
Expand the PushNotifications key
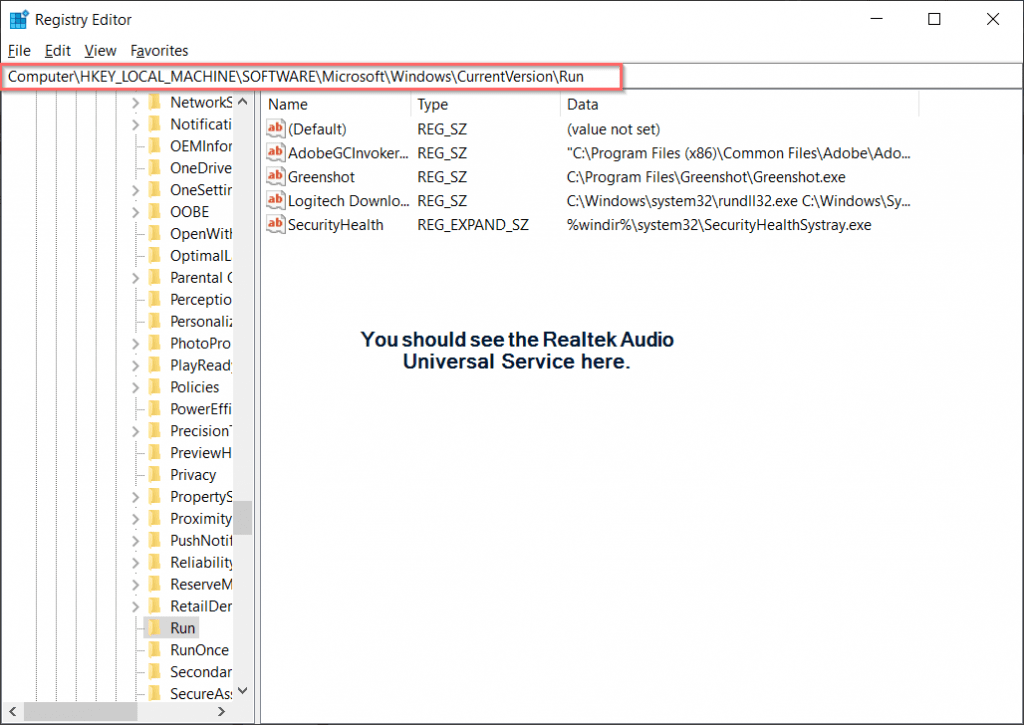point(138,540)
